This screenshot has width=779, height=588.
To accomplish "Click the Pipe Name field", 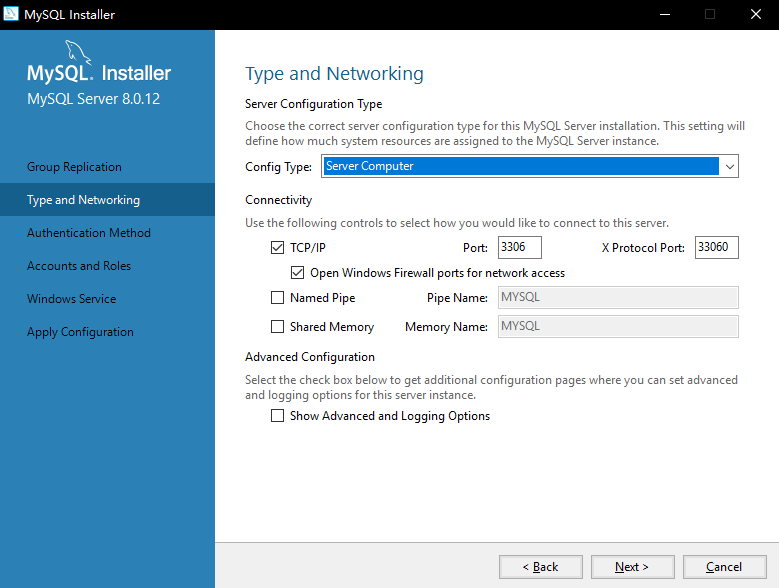I will 618,297.
